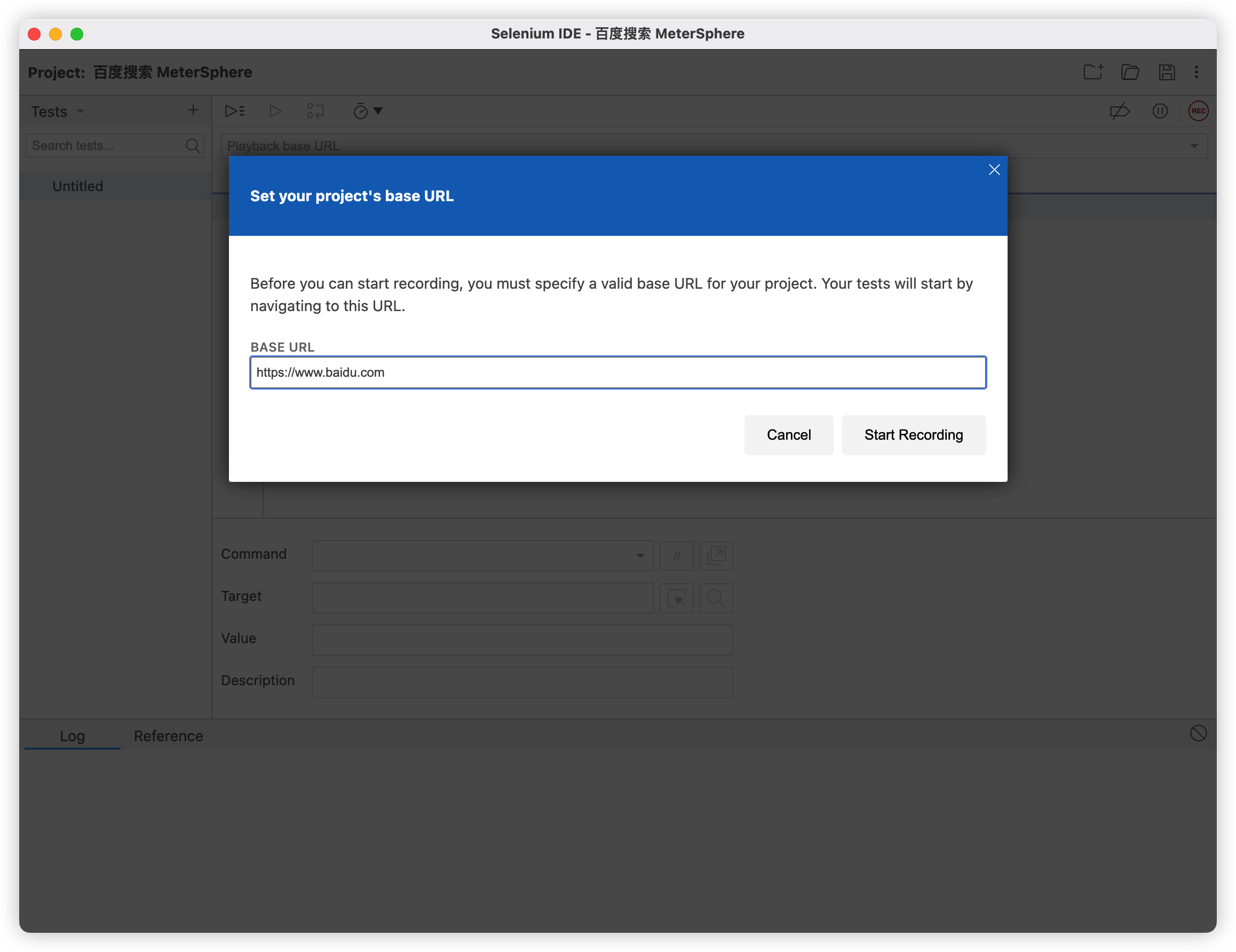This screenshot has width=1236, height=952.
Task: Step over the current command
Action: (315, 111)
